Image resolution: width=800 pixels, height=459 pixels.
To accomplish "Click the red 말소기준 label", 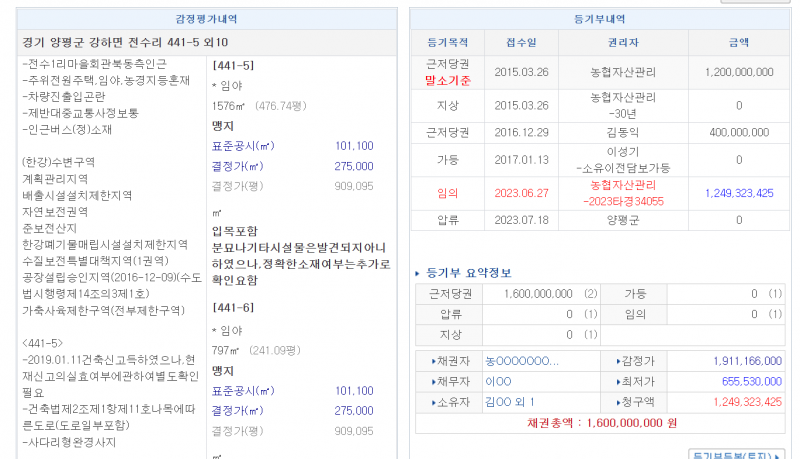I will pyautogui.click(x=448, y=80).
